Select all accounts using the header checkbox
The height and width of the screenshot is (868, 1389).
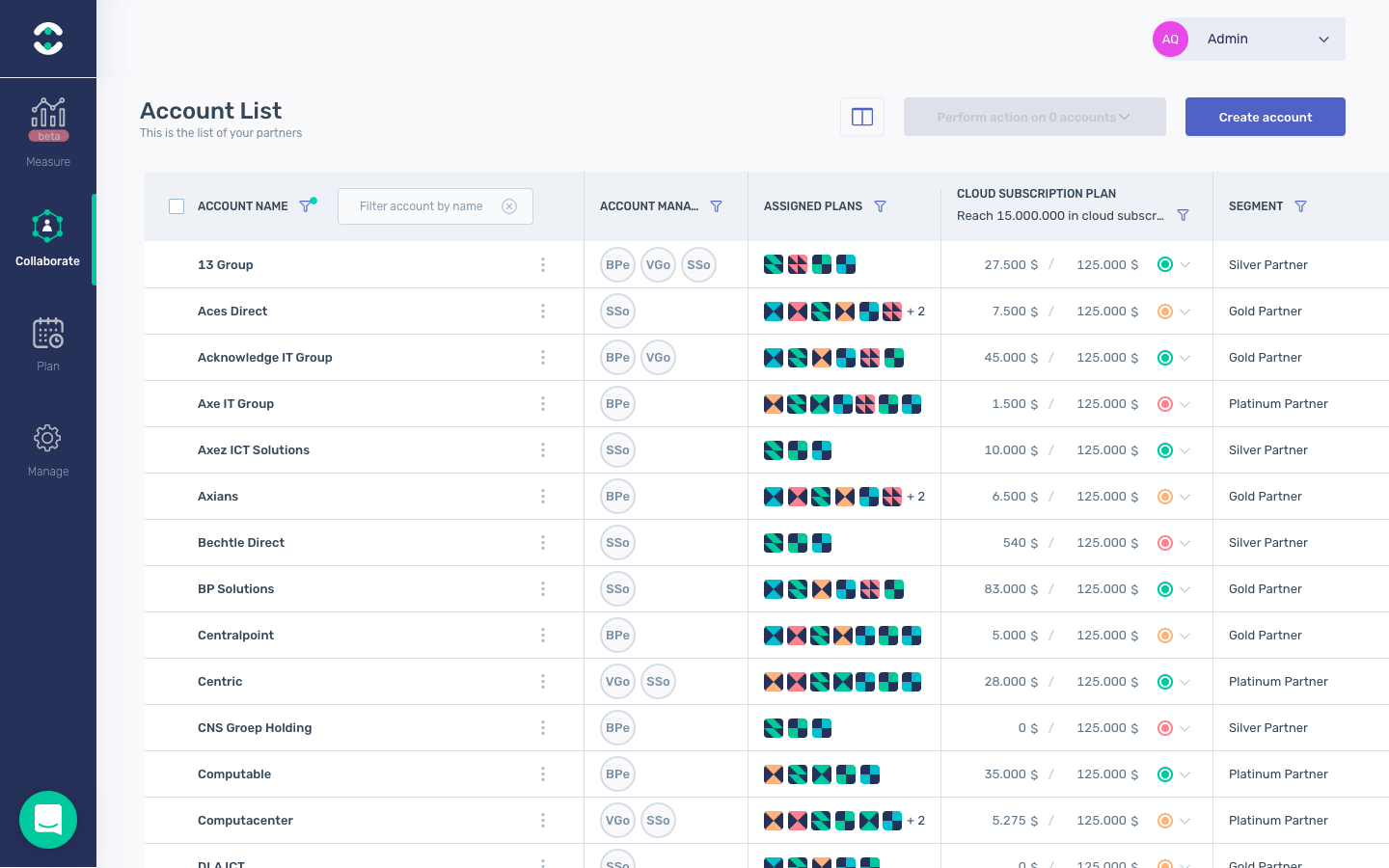click(x=177, y=205)
